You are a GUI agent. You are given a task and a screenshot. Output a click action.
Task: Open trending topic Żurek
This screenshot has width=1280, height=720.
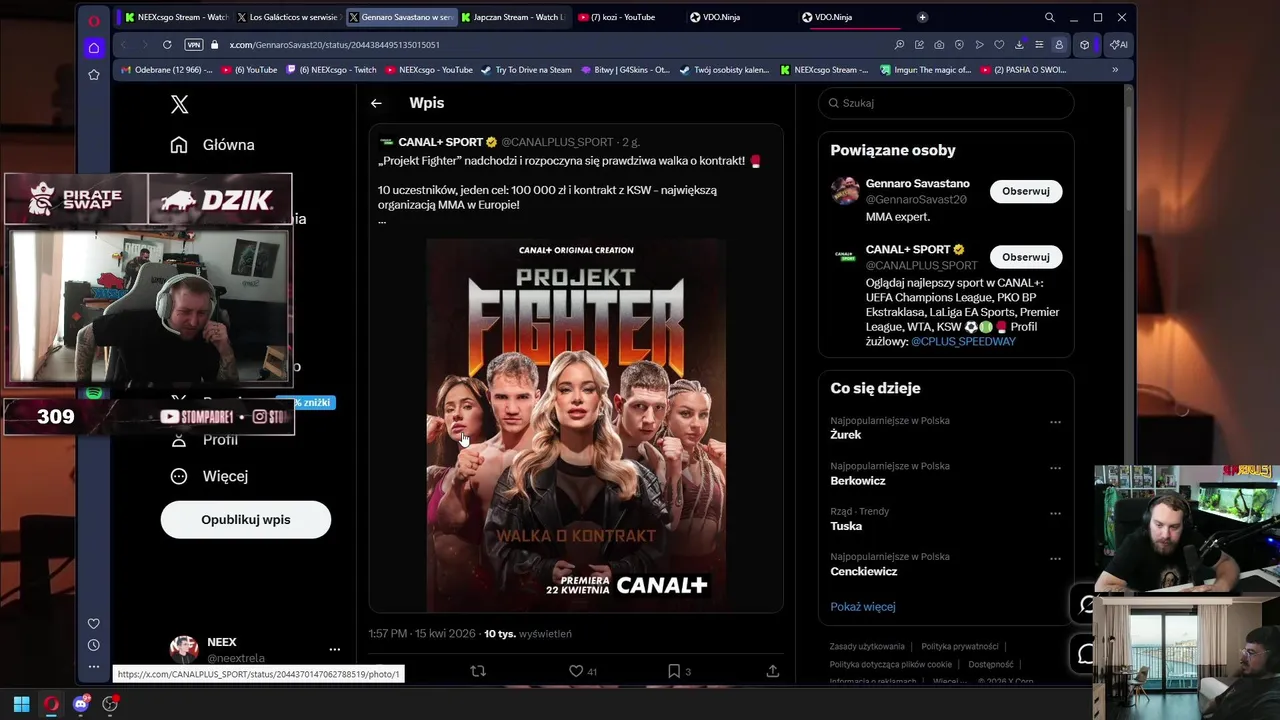coord(846,435)
